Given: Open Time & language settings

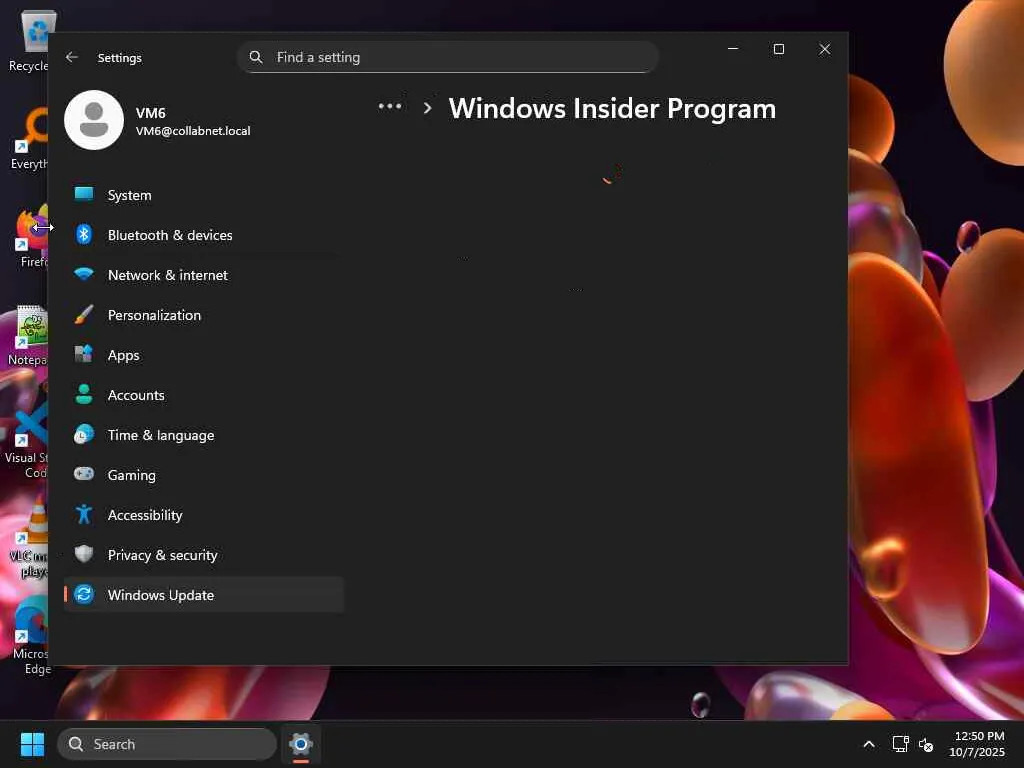Looking at the screenshot, I should pos(204,435).
